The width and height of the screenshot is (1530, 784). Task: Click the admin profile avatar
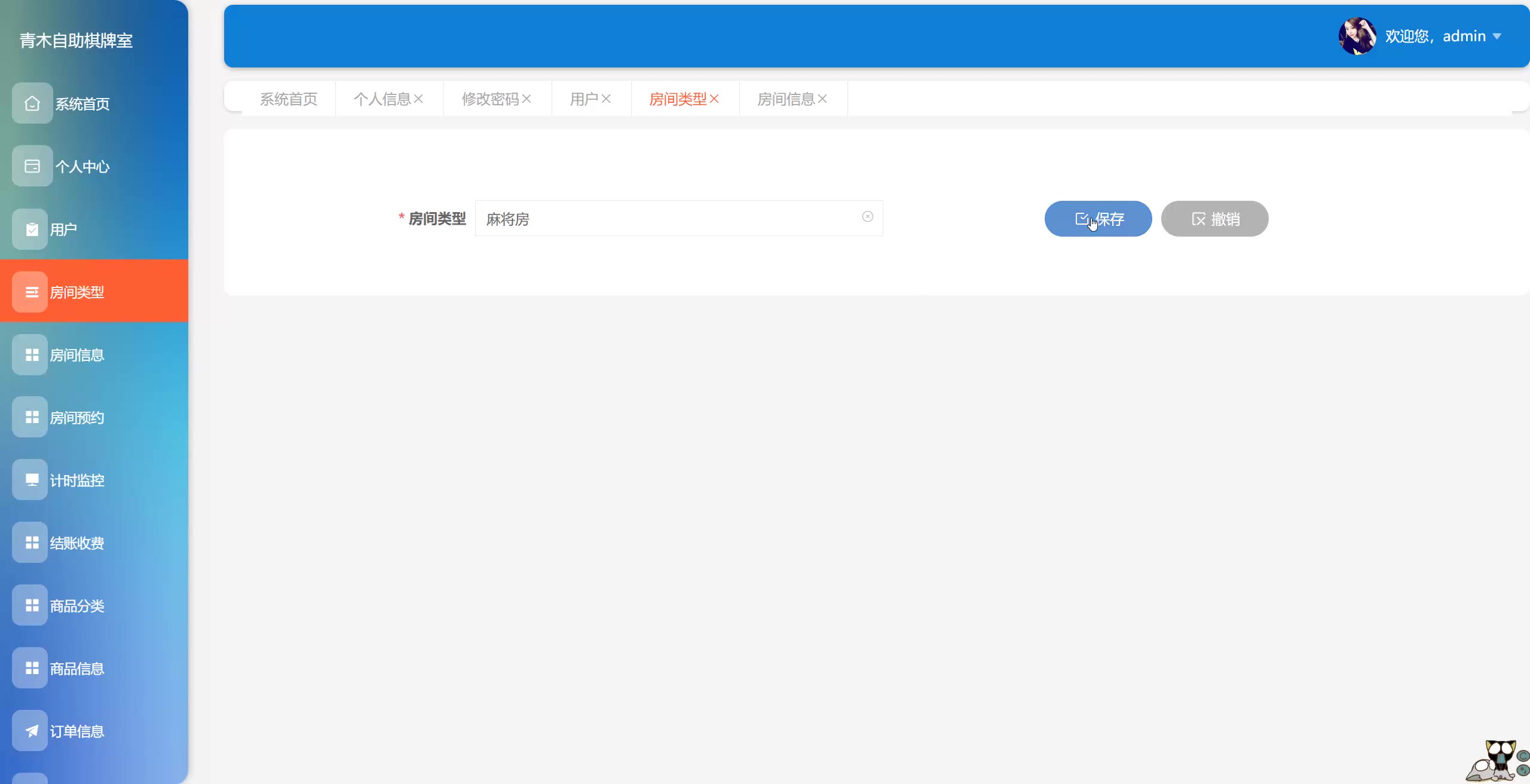1357,36
